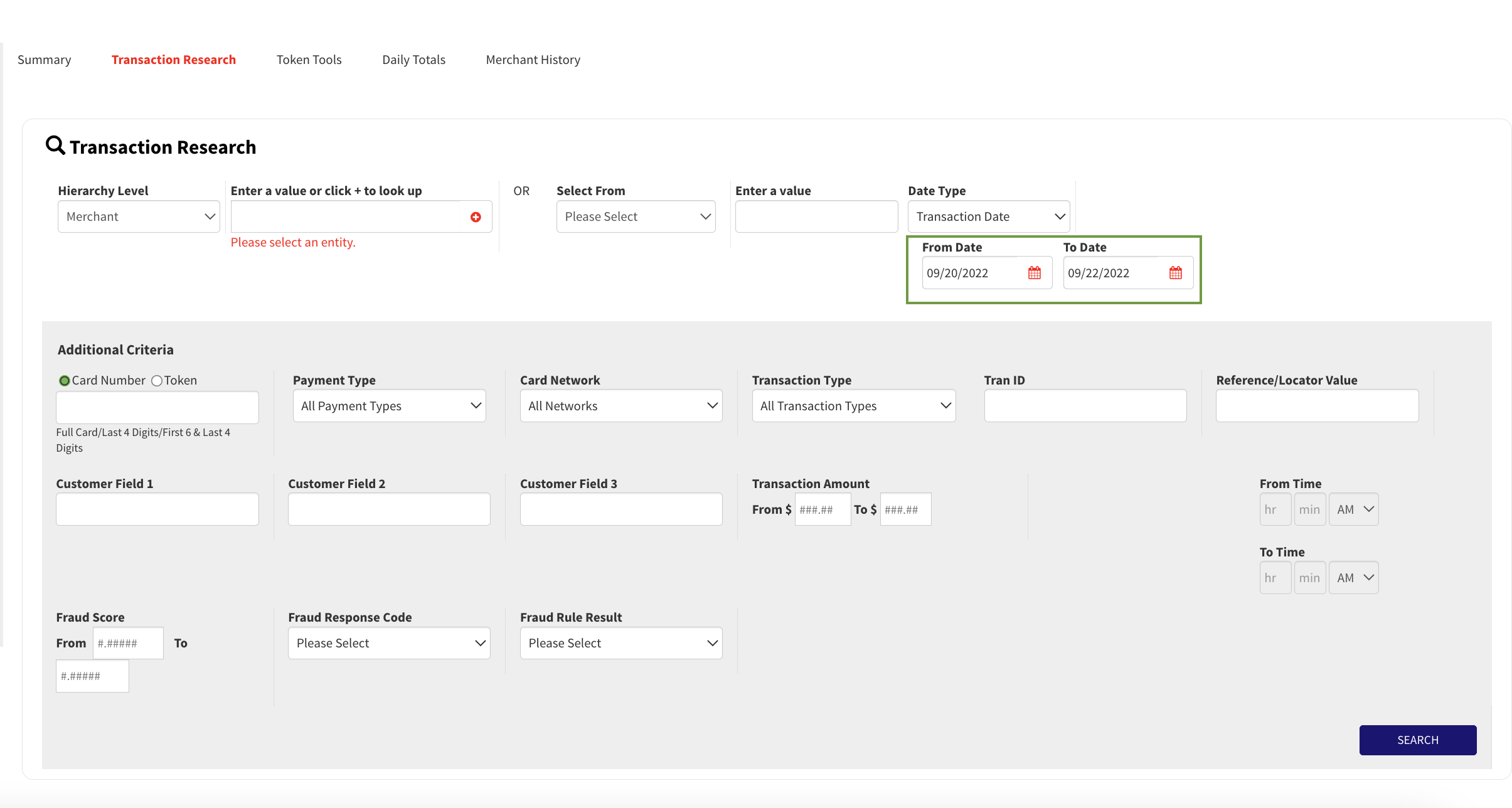Select the Transaction Research tab
Viewport: 1512px width, 808px height.
point(173,59)
